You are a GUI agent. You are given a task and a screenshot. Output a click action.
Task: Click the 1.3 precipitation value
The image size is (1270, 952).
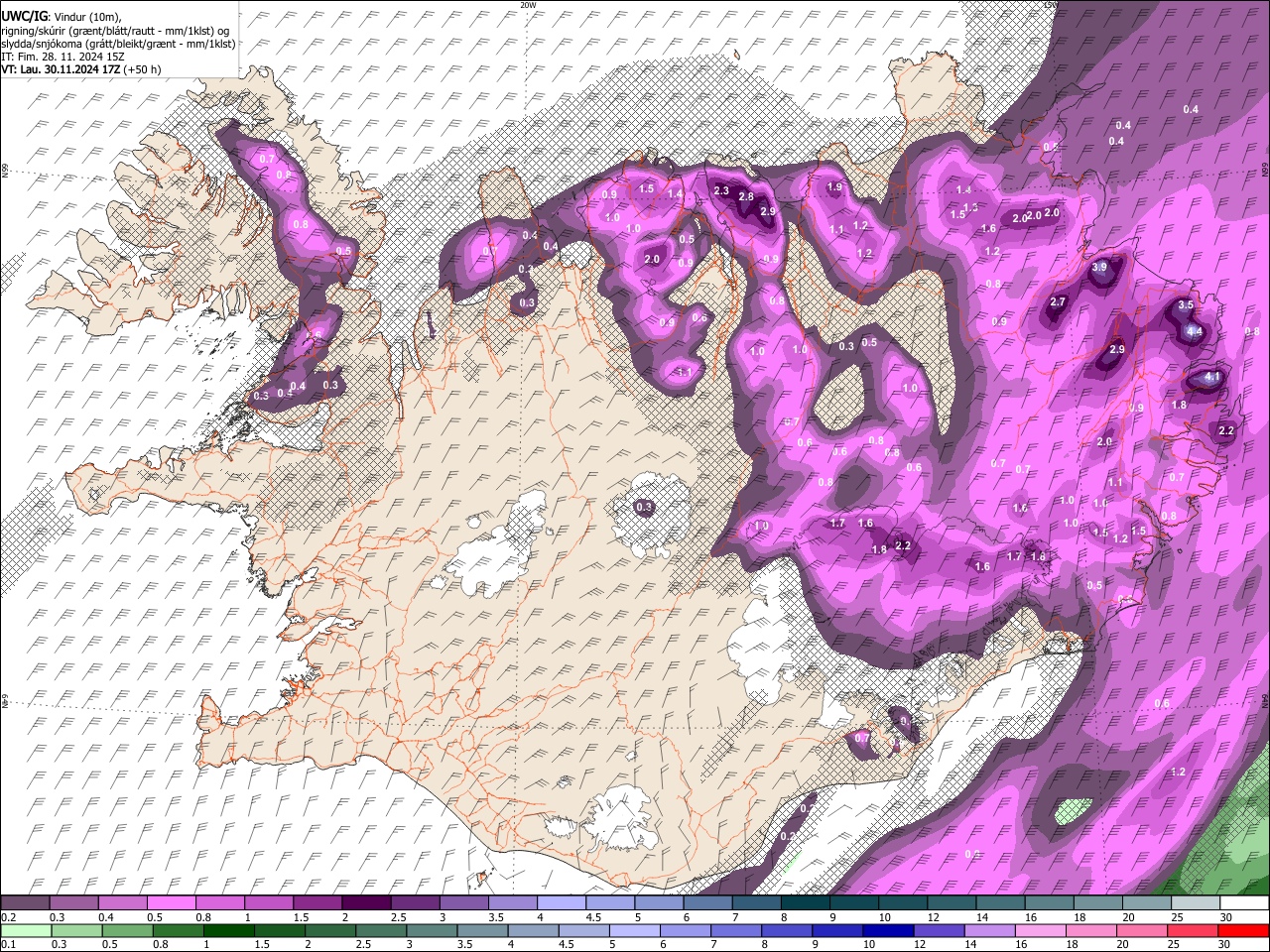(x=970, y=207)
